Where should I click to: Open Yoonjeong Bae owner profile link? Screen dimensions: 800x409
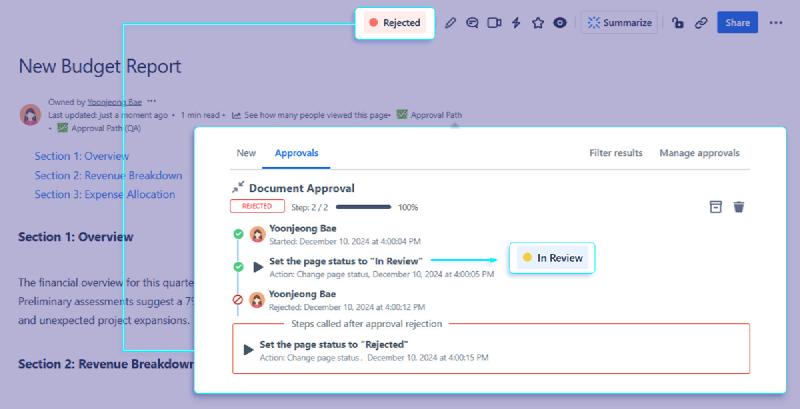tap(114, 102)
